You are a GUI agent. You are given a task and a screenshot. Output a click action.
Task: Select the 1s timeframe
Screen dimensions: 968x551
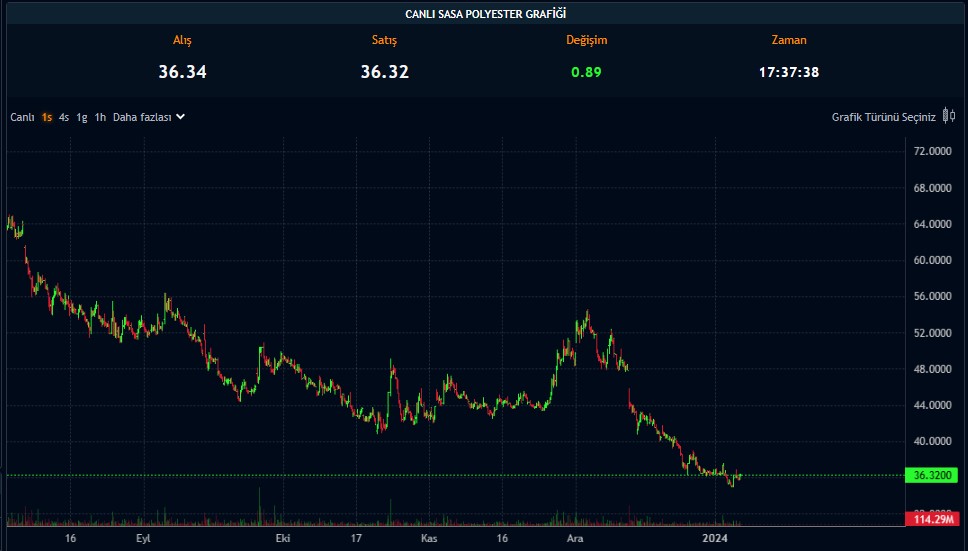[47, 117]
